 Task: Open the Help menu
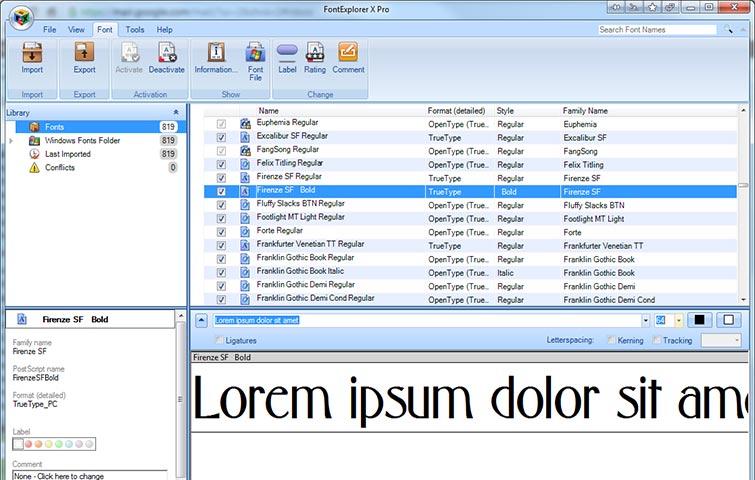click(164, 29)
